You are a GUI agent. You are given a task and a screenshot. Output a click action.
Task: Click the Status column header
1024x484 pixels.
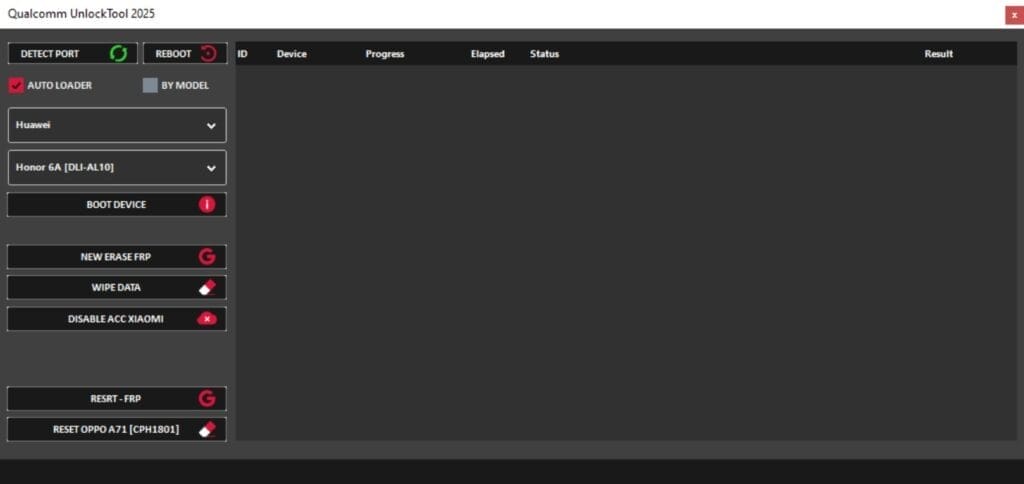click(x=544, y=54)
